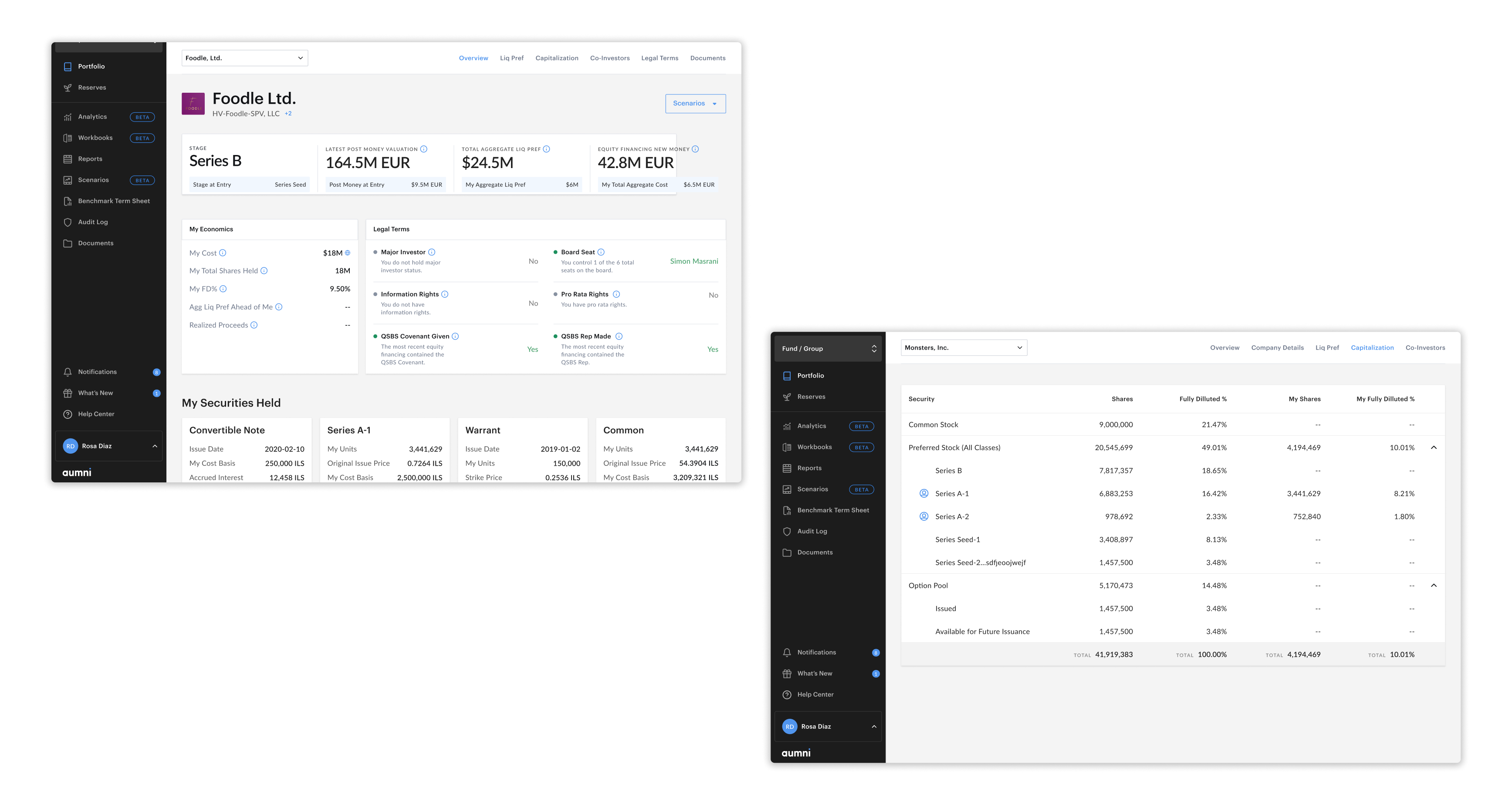Image resolution: width=1512 pixels, height=805 pixels.
Task: Click What's New gift icon in left window
Action: (68, 393)
